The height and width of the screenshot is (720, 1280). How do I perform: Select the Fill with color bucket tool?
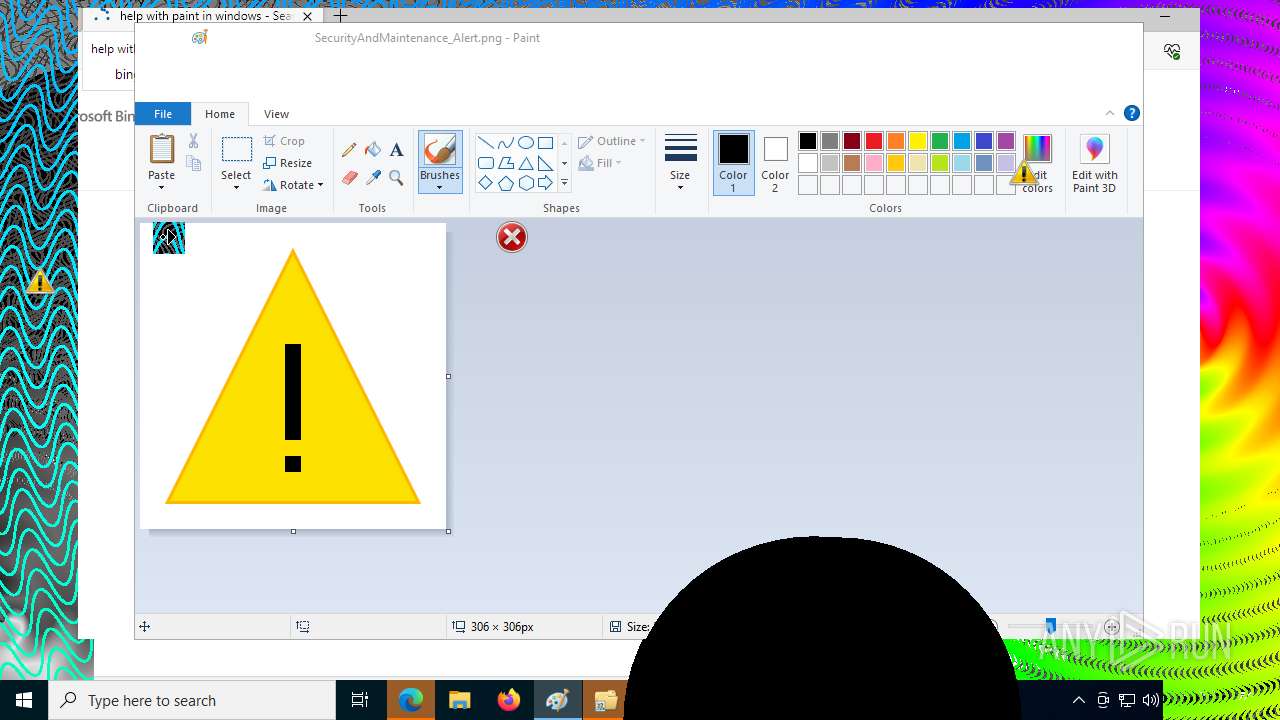coord(373,150)
